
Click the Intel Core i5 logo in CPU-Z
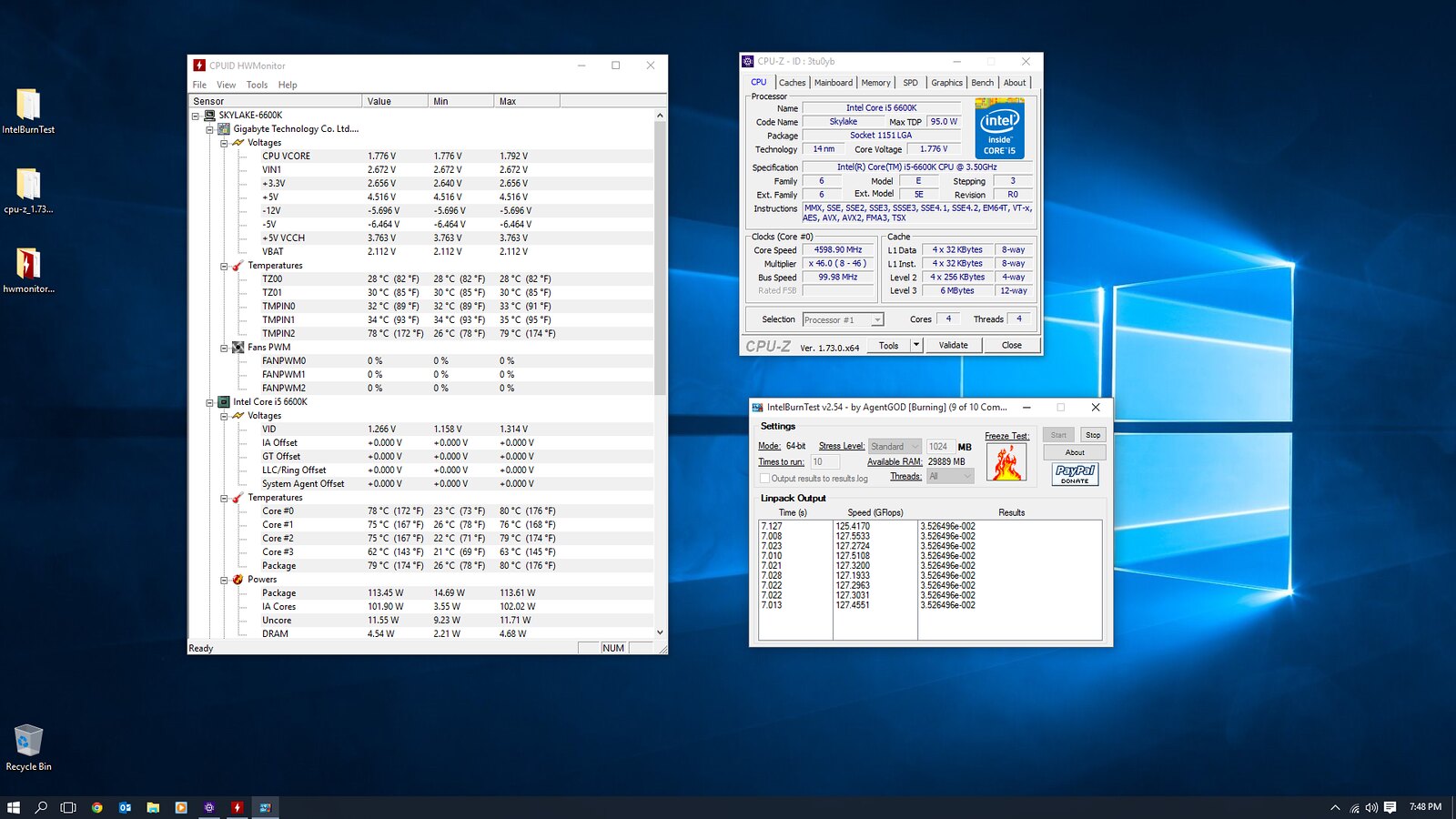click(999, 128)
